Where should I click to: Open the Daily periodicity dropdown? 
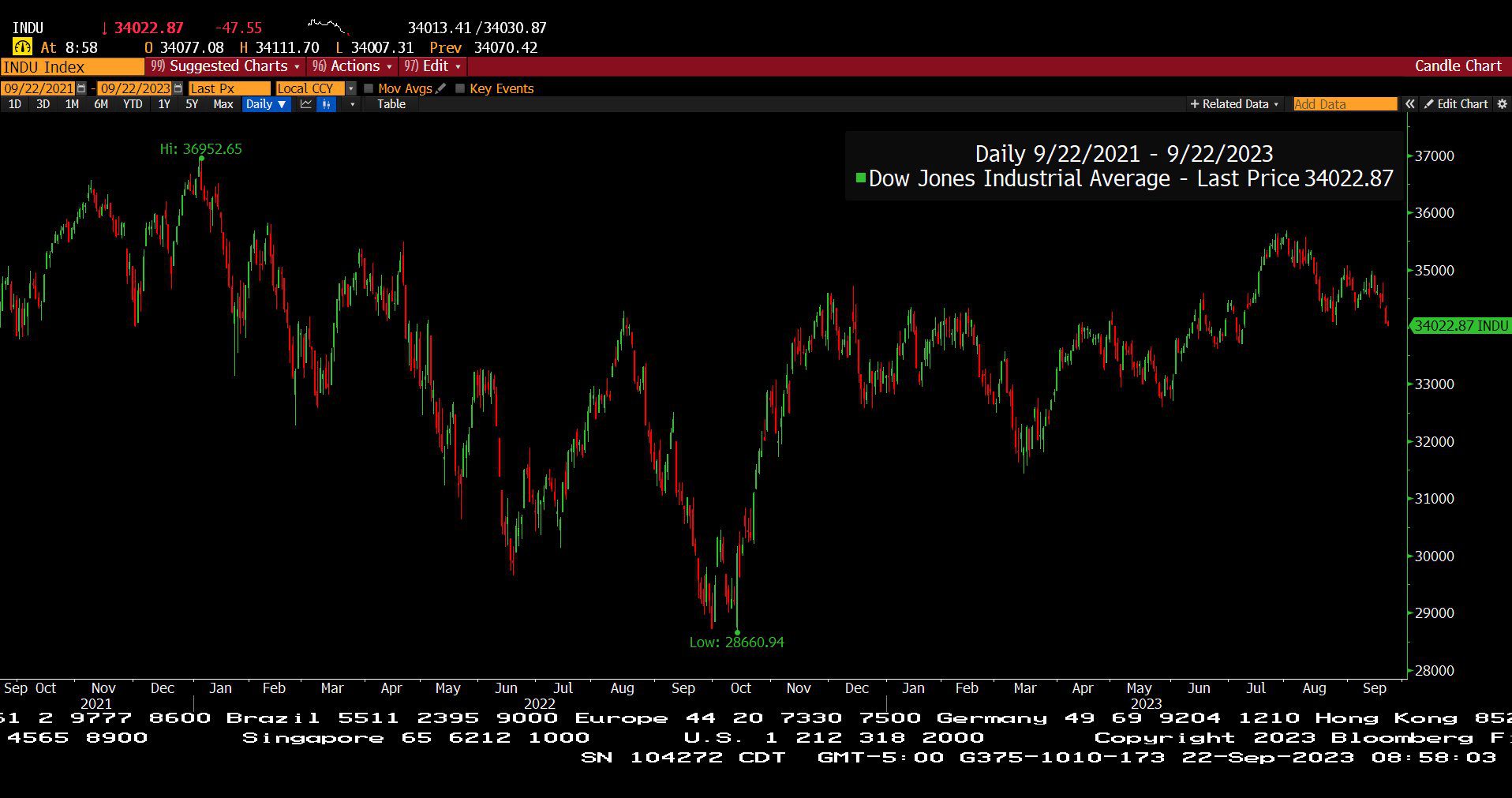click(x=266, y=104)
